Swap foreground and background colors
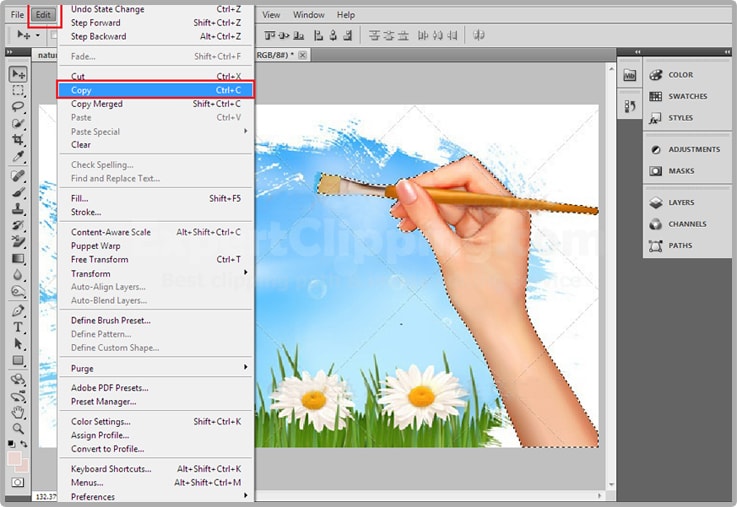 [x=24, y=444]
